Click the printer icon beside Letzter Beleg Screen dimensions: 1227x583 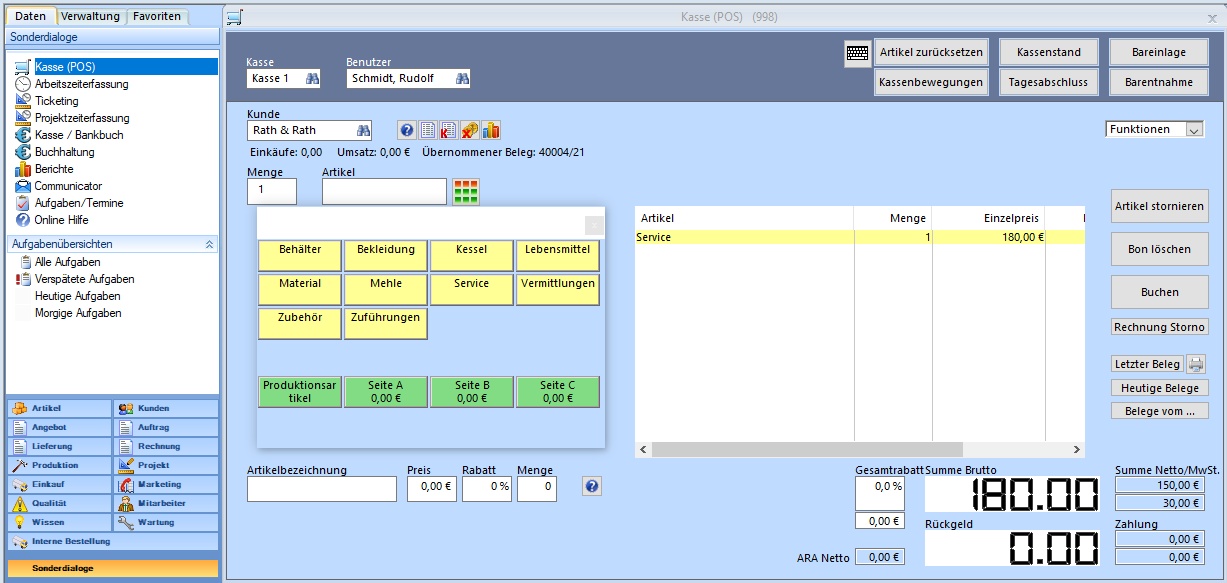click(1196, 364)
